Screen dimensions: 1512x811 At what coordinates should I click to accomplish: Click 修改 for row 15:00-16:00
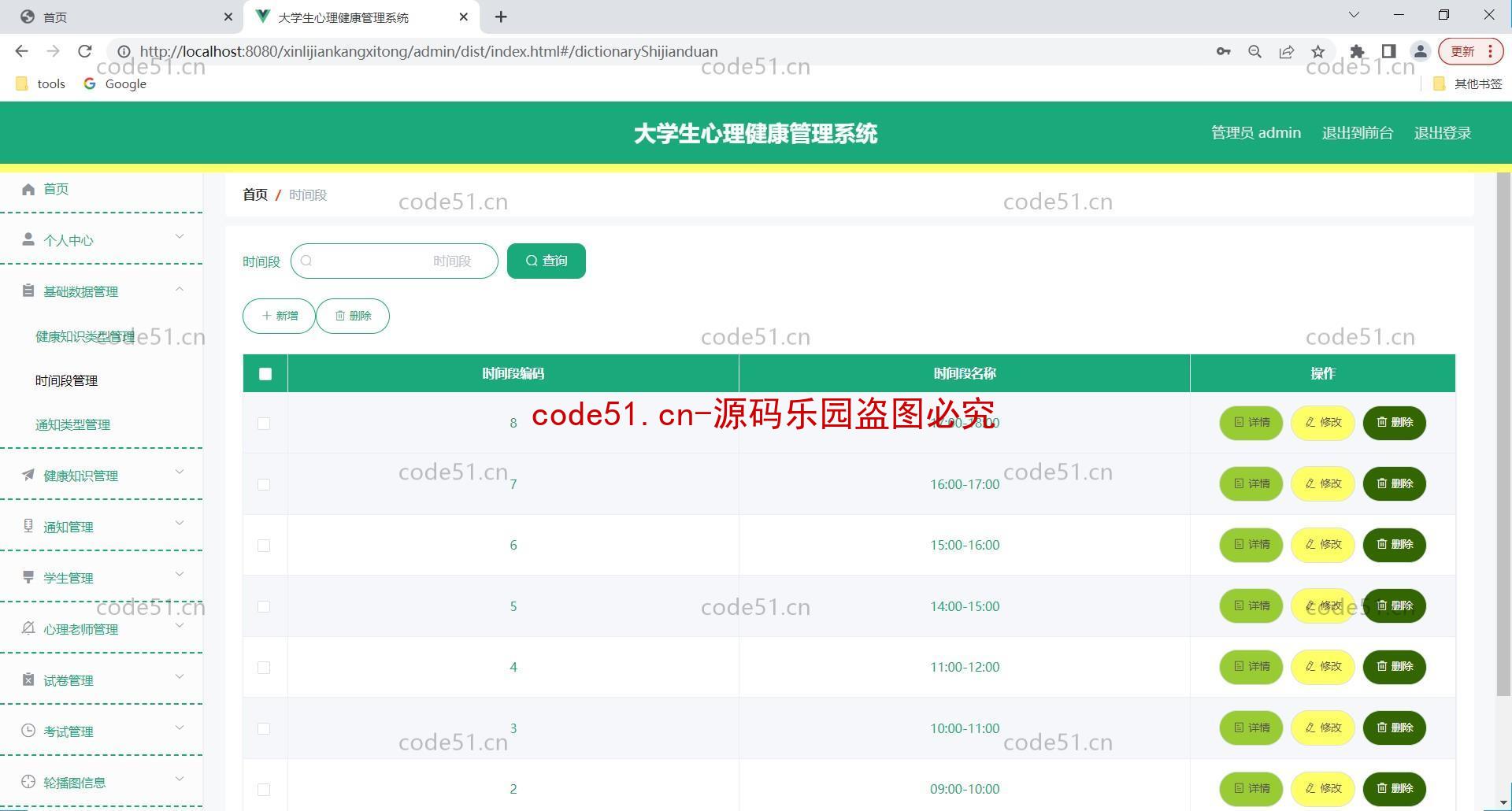(1323, 545)
